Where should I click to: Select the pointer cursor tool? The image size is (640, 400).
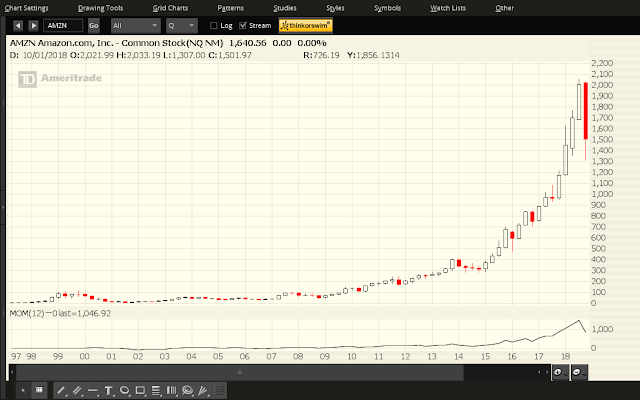(x=23, y=391)
